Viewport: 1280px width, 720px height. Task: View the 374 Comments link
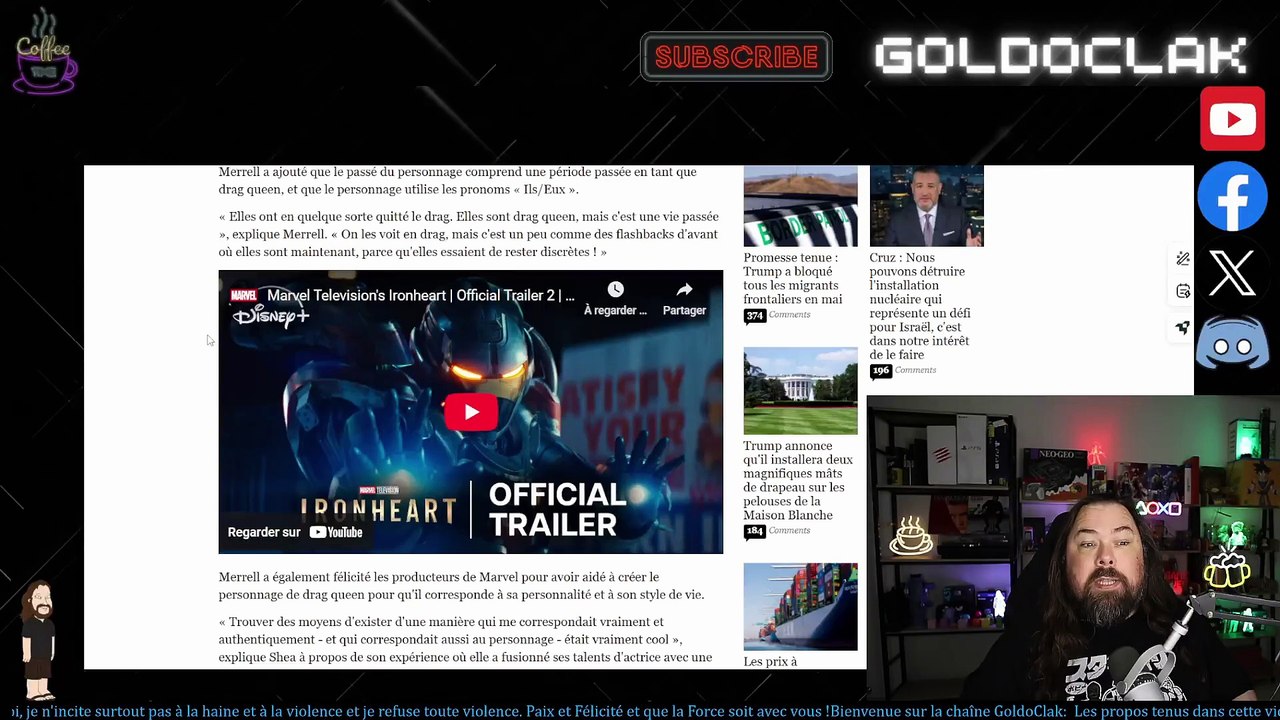pyautogui.click(x=777, y=315)
